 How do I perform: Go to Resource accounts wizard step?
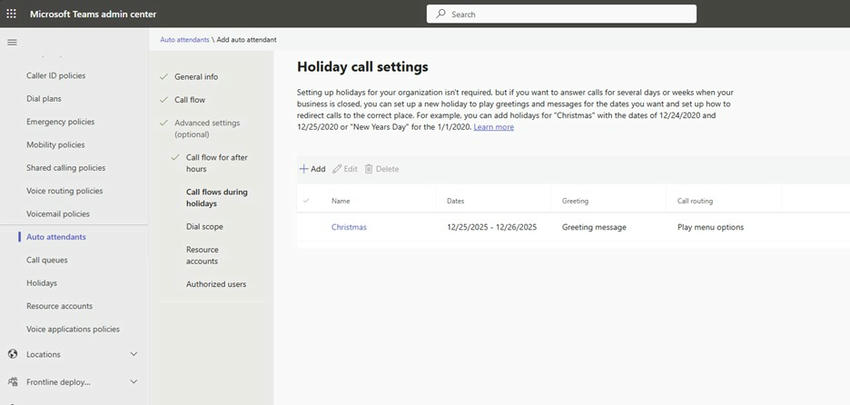click(x=202, y=255)
